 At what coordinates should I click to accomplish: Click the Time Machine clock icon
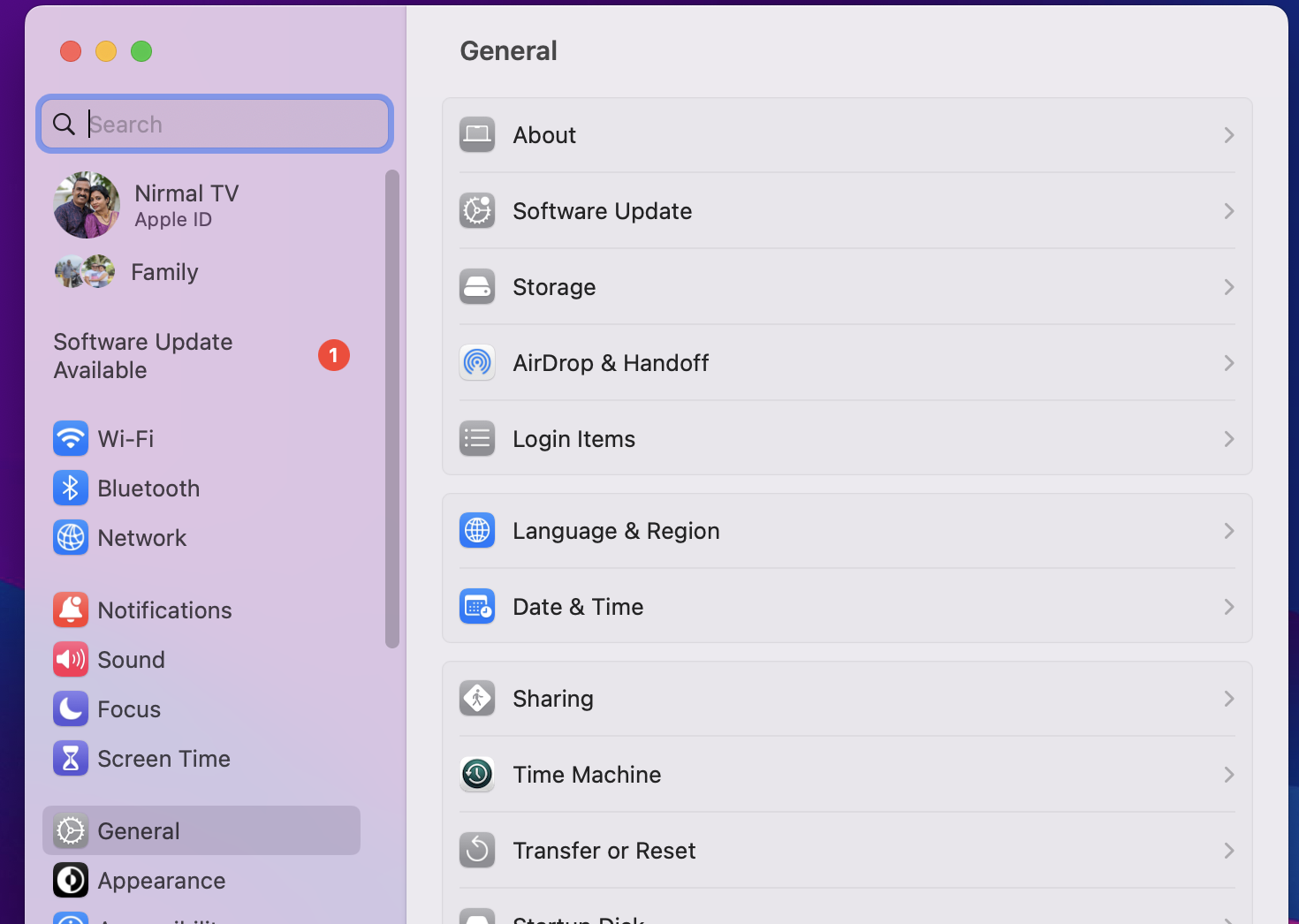[x=477, y=775]
